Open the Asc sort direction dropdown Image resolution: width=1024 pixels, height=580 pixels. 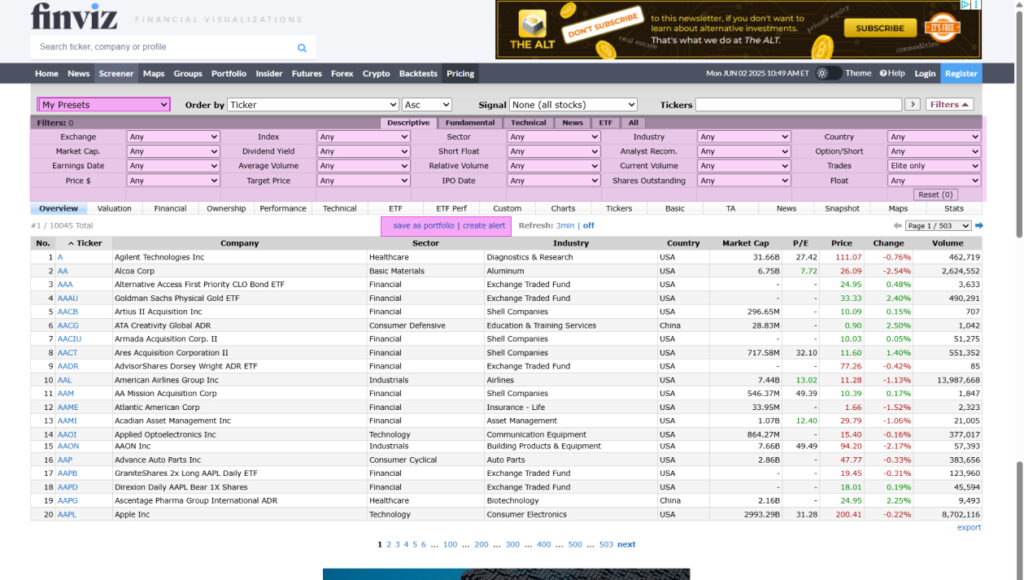tap(427, 105)
